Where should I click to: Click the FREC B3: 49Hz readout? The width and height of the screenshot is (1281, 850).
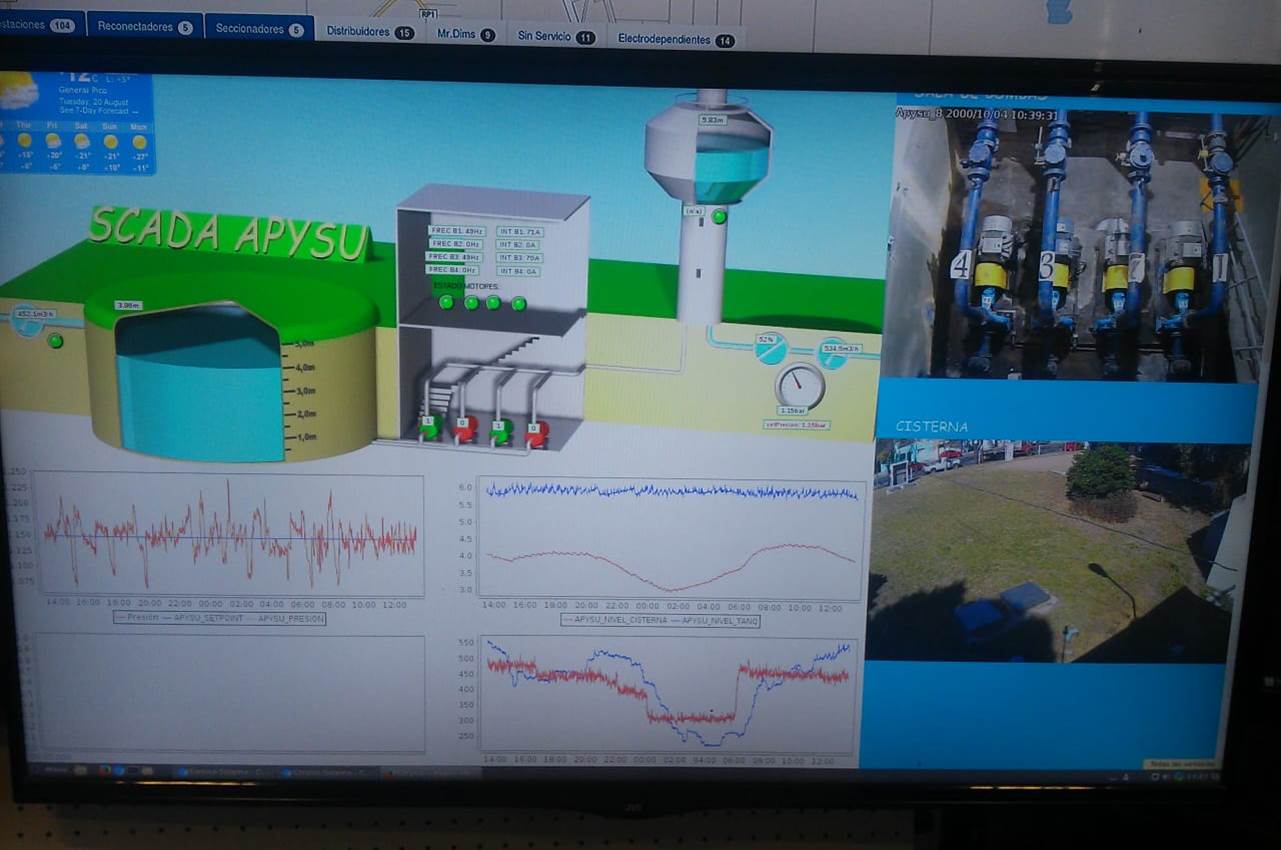click(x=454, y=257)
